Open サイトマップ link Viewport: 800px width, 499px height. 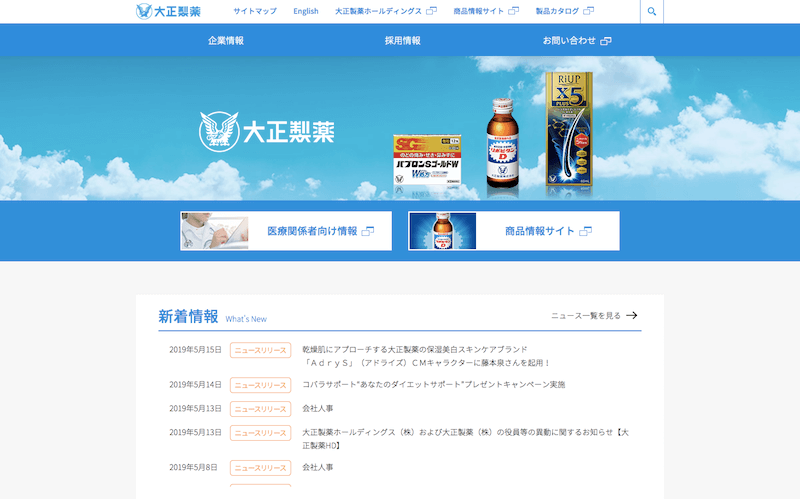coord(255,11)
